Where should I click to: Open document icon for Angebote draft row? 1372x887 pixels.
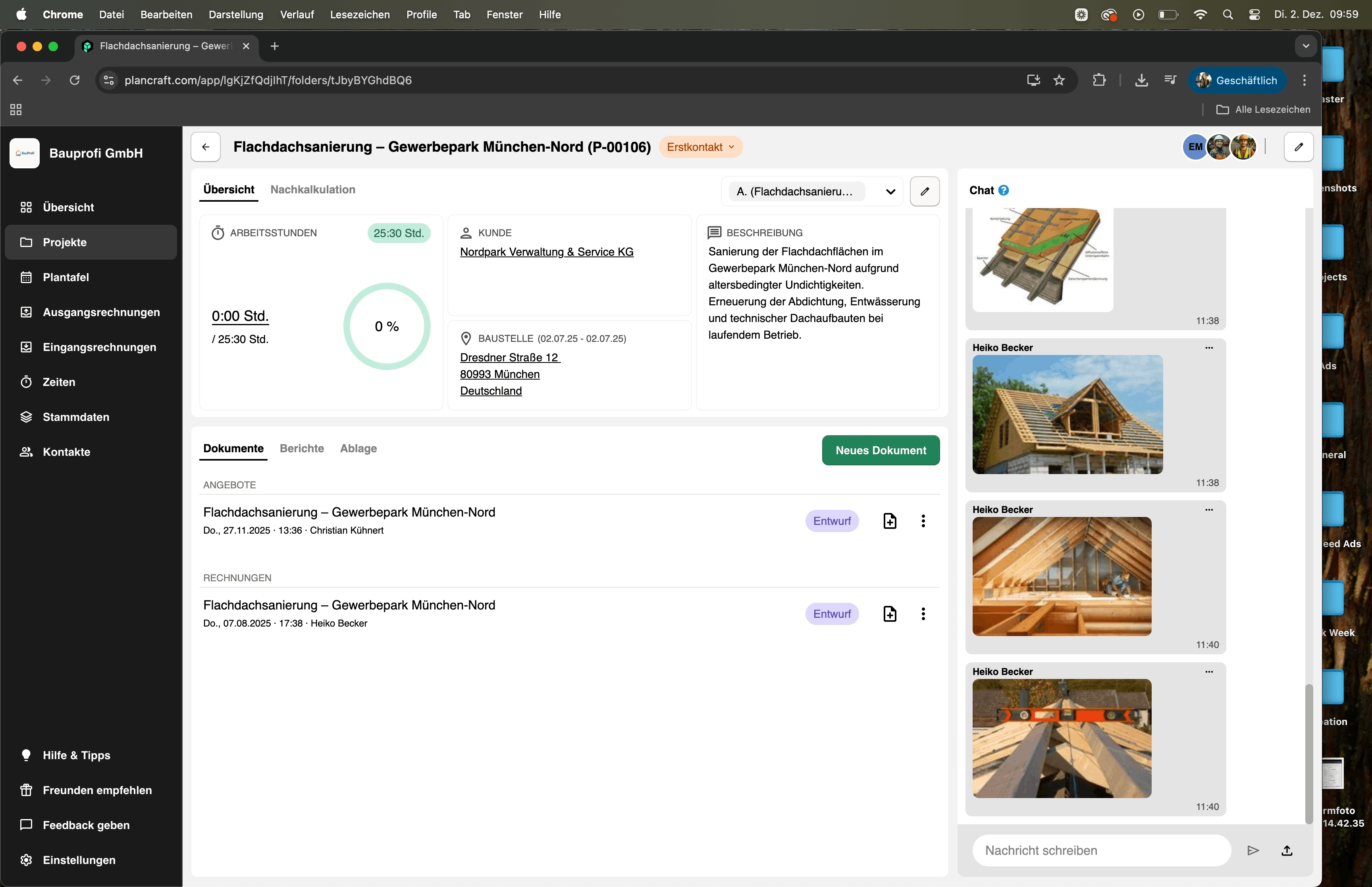coord(890,521)
